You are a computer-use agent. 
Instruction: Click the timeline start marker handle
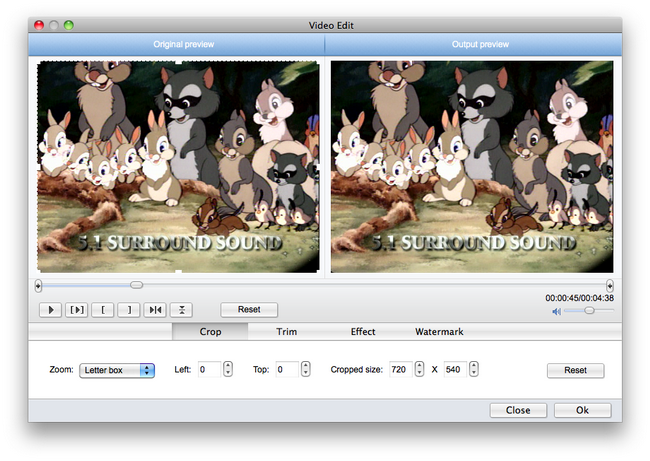(x=38, y=286)
